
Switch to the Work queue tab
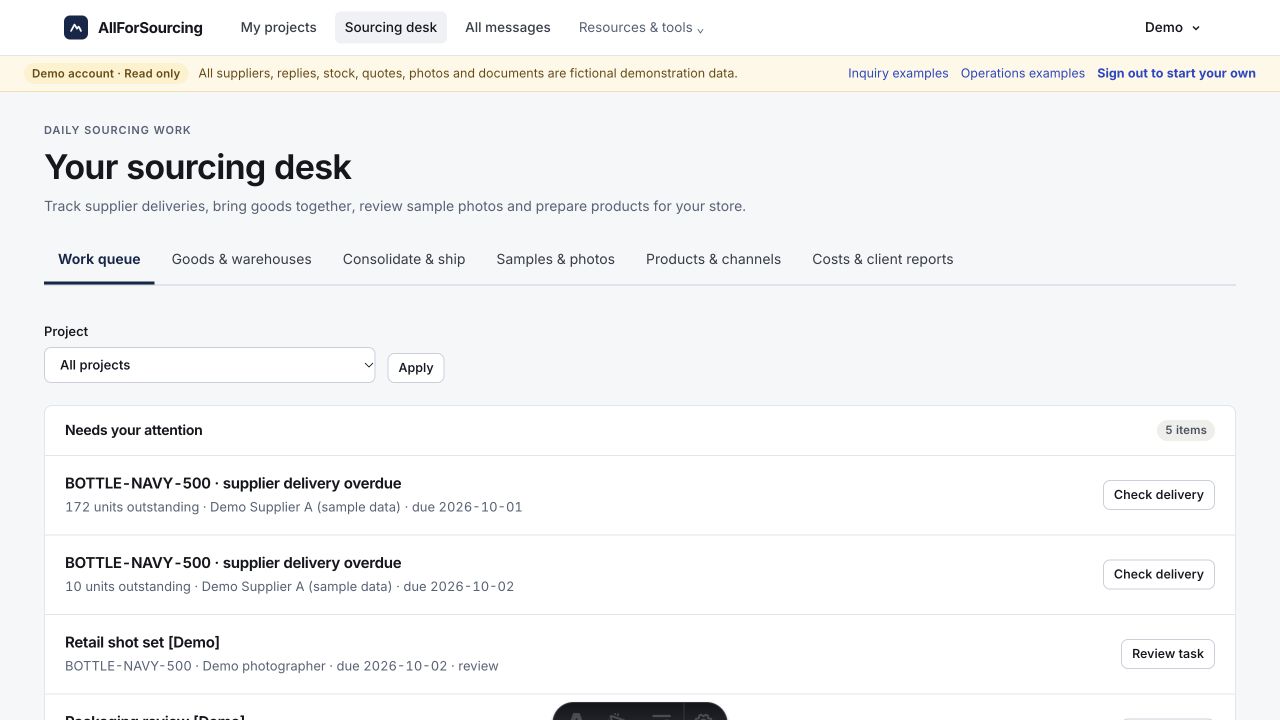click(x=99, y=259)
